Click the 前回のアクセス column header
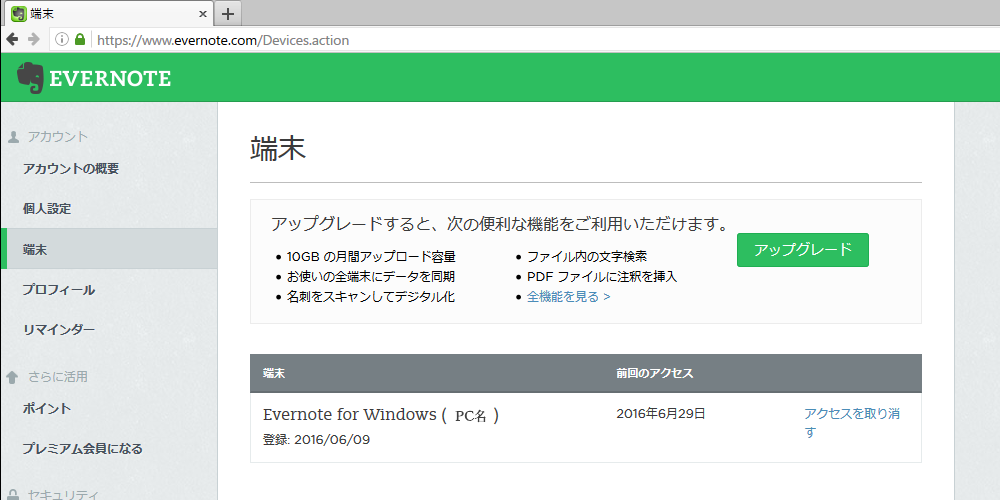 tap(654, 374)
